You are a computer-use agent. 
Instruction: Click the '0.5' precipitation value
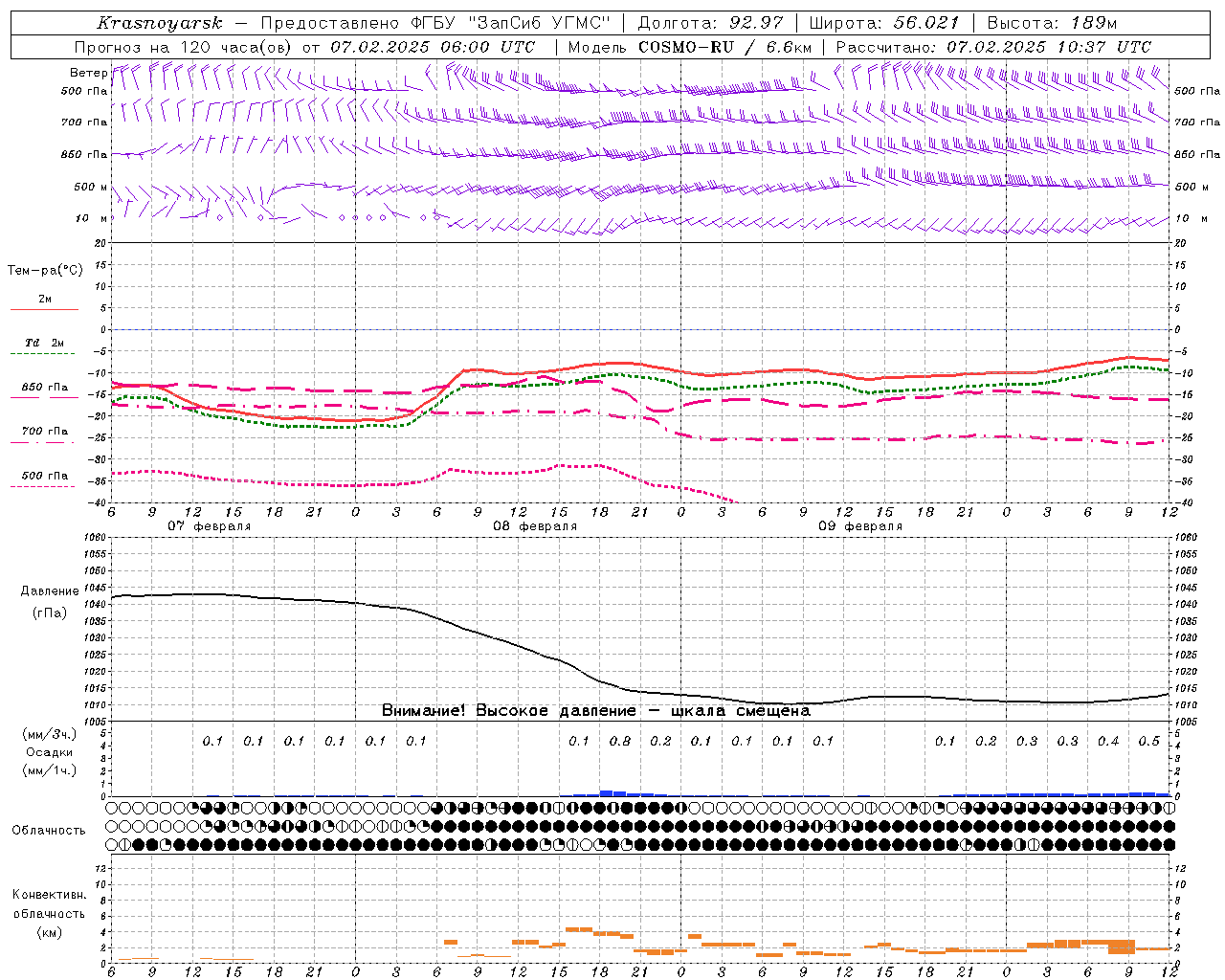click(x=1149, y=741)
